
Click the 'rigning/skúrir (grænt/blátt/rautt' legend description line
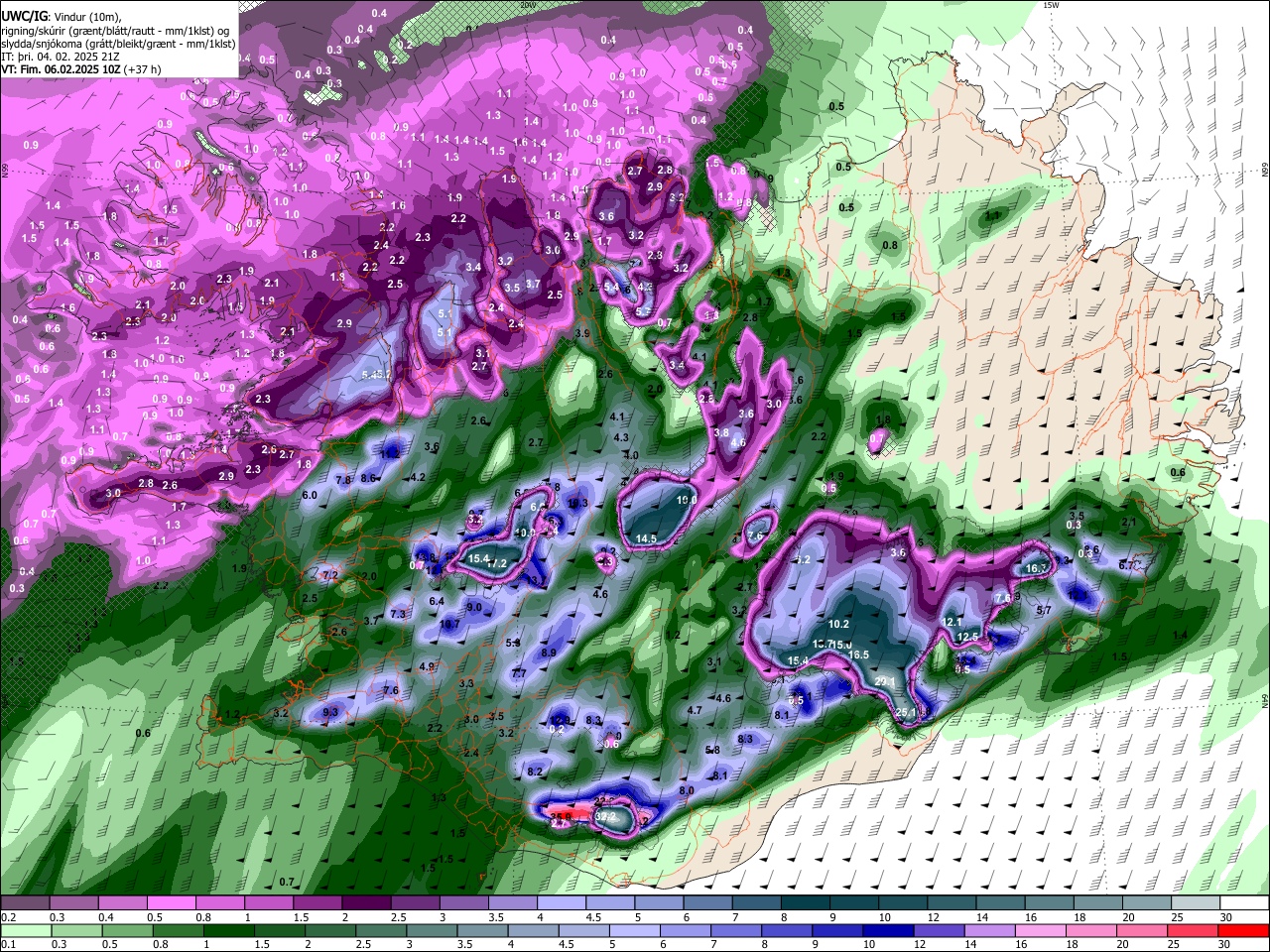click(115, 31)
